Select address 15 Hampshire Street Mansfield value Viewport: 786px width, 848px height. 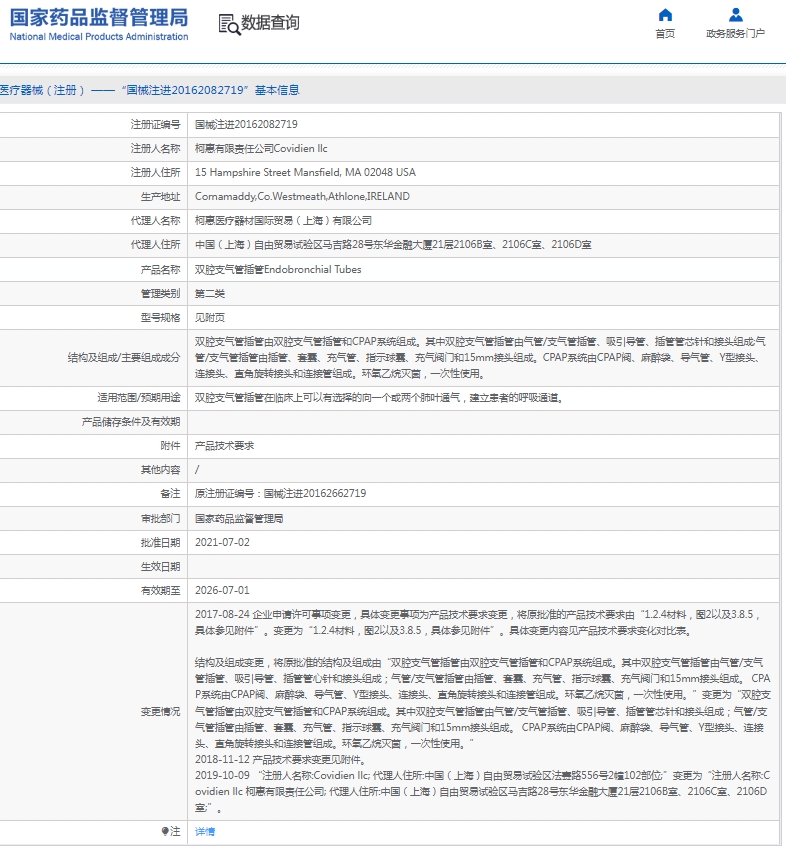click(305, 173)
